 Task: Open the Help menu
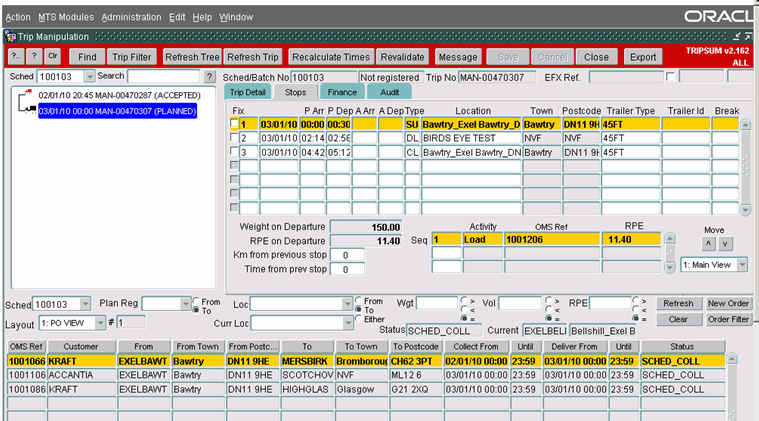pos(202,17)
